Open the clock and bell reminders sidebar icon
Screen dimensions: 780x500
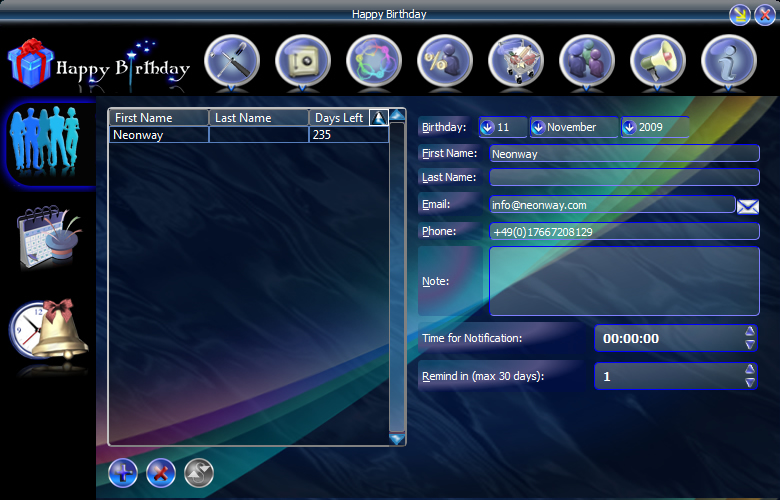coord(48,329)
